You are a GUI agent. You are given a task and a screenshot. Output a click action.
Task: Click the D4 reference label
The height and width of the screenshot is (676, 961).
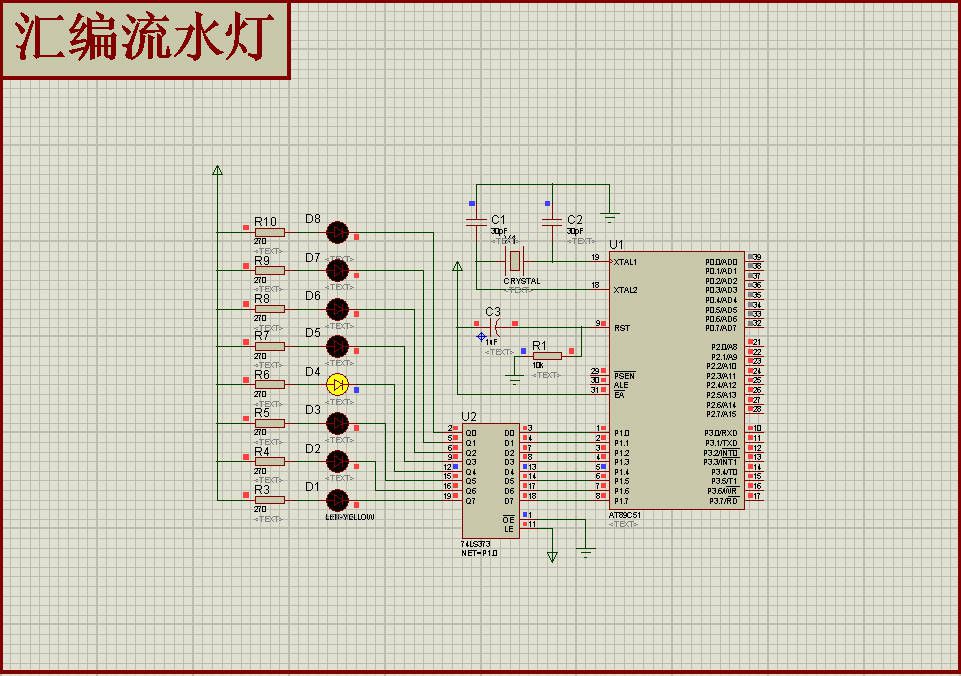pyautogui.click(x=313, y=371)
